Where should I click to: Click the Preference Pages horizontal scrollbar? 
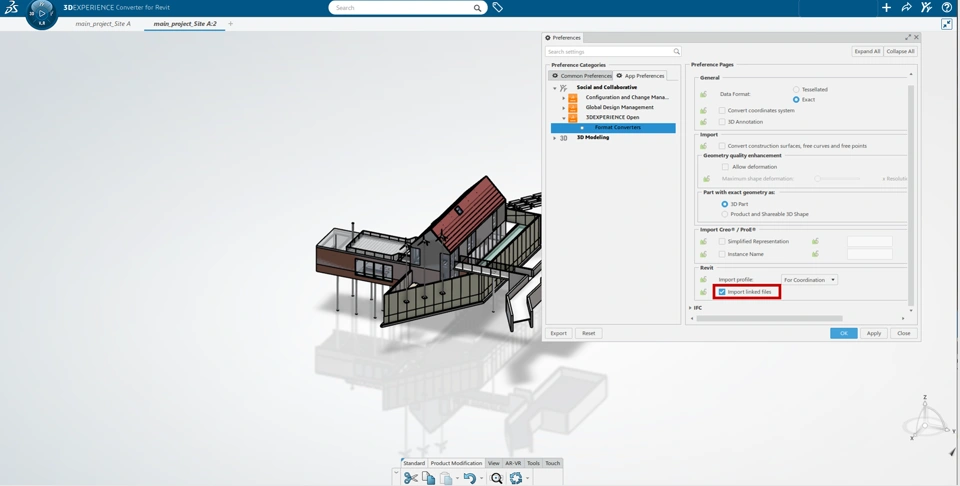[x=769, y=318]
